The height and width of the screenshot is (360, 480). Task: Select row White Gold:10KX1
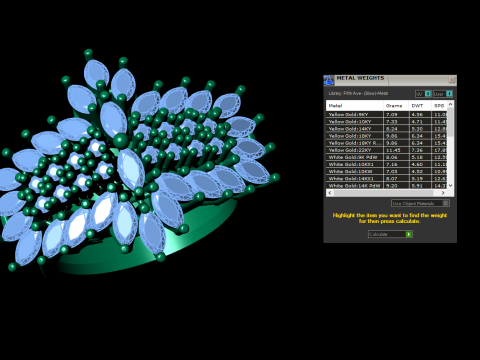(x=387, y=164)
